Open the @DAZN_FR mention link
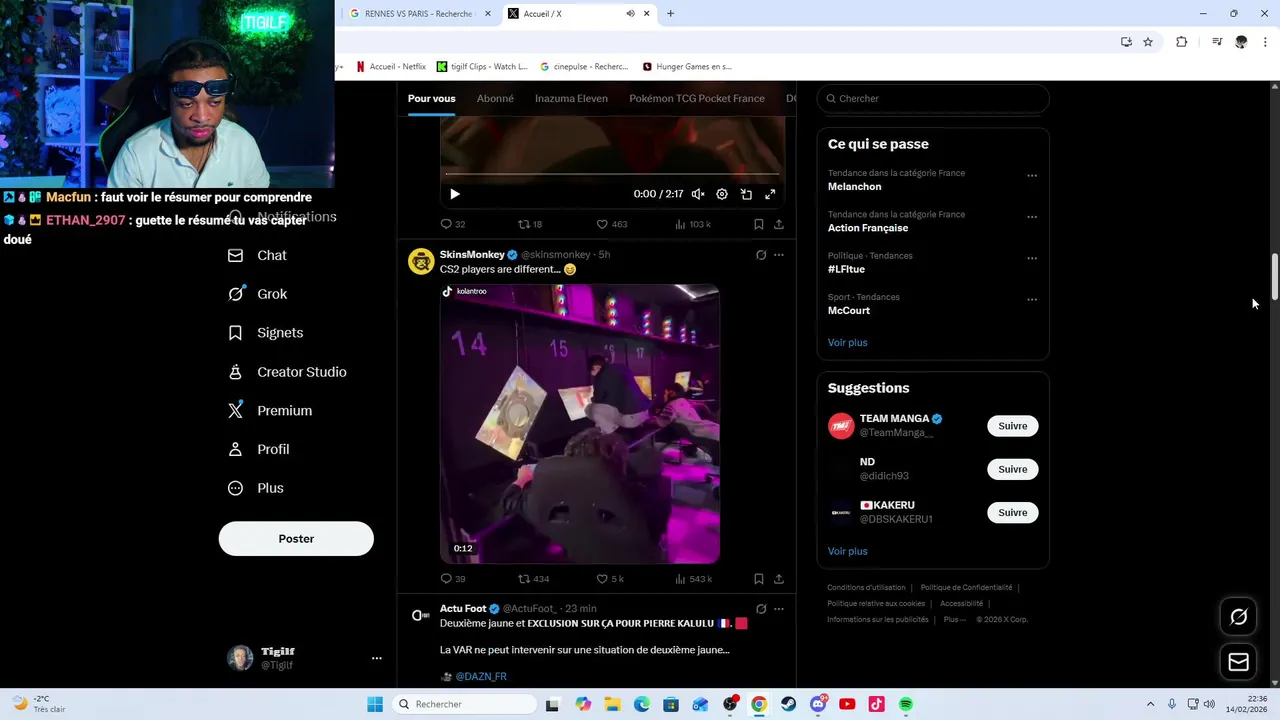This screenshot has width=1280, height=720. click(x=481, y=677)
